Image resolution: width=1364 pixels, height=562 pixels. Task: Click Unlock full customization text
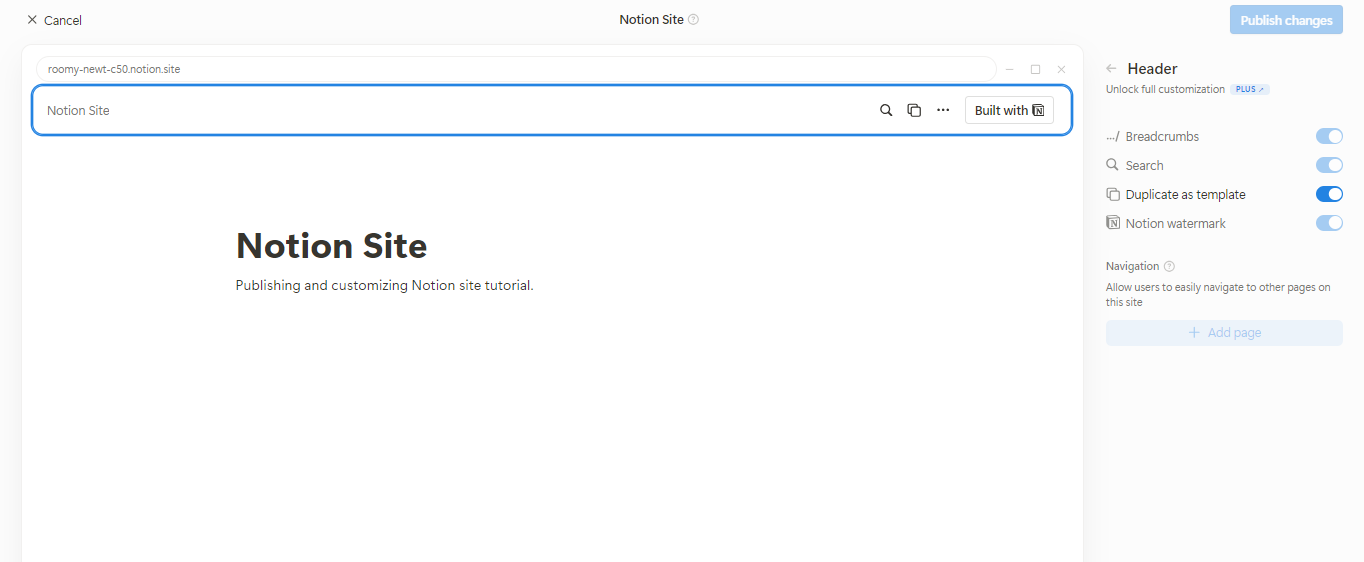click(1165, 89)
